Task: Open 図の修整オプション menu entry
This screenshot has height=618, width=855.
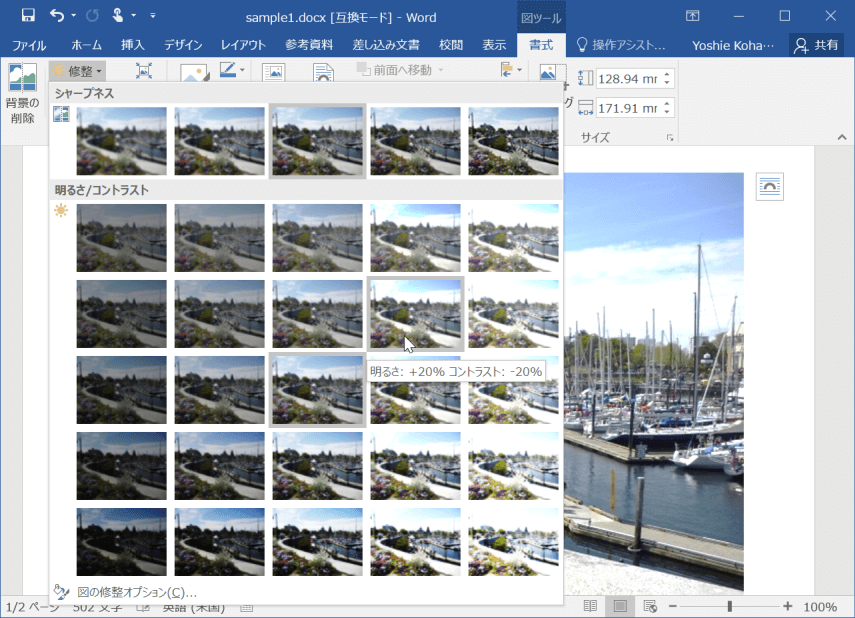Action: pyautogui.click(x=305, y=592)
